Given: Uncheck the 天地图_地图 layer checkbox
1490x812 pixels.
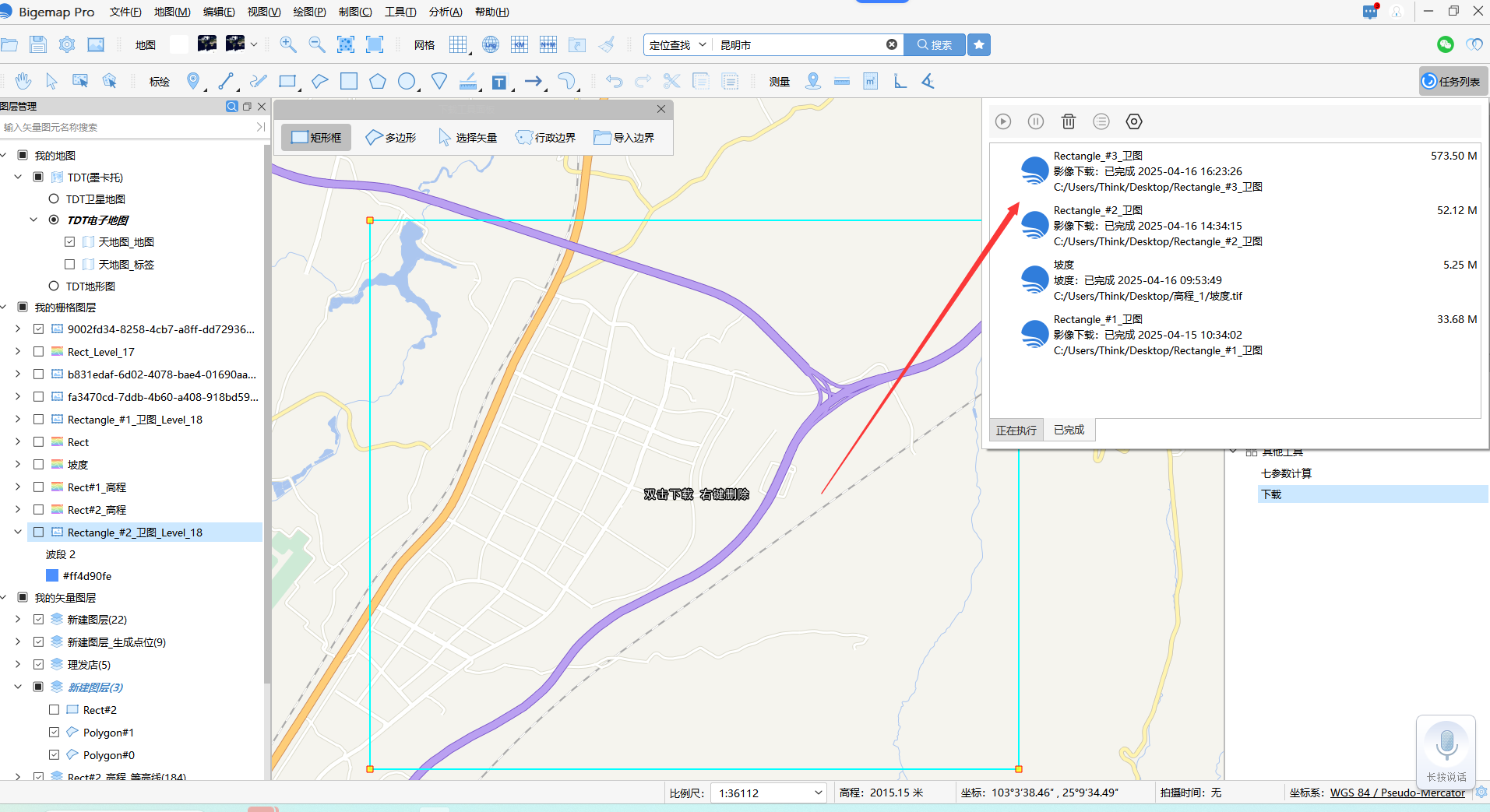Looking at the screenshot, I should click(x=70, y=242).
